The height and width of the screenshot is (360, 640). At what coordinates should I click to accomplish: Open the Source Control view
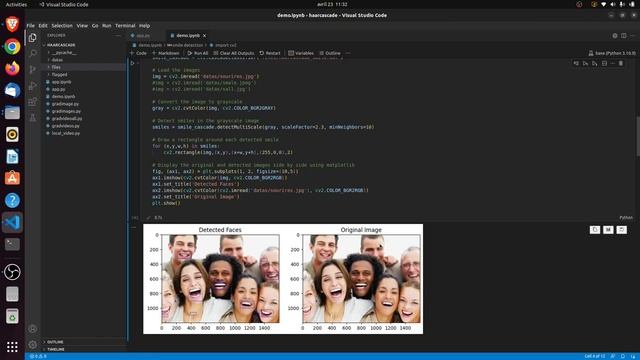tap(33, 69)
